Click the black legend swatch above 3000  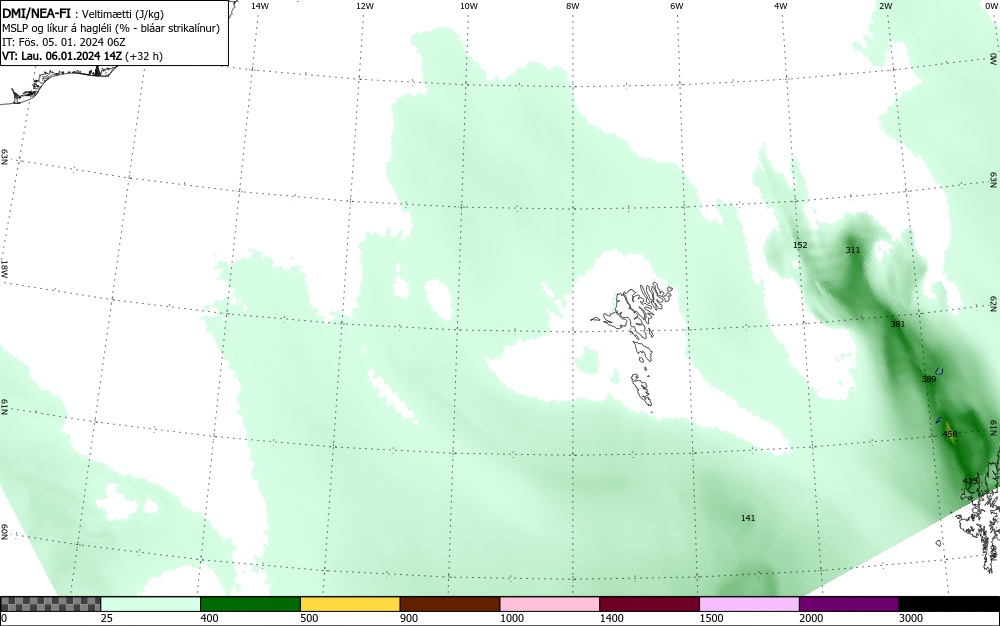(949, 604)
